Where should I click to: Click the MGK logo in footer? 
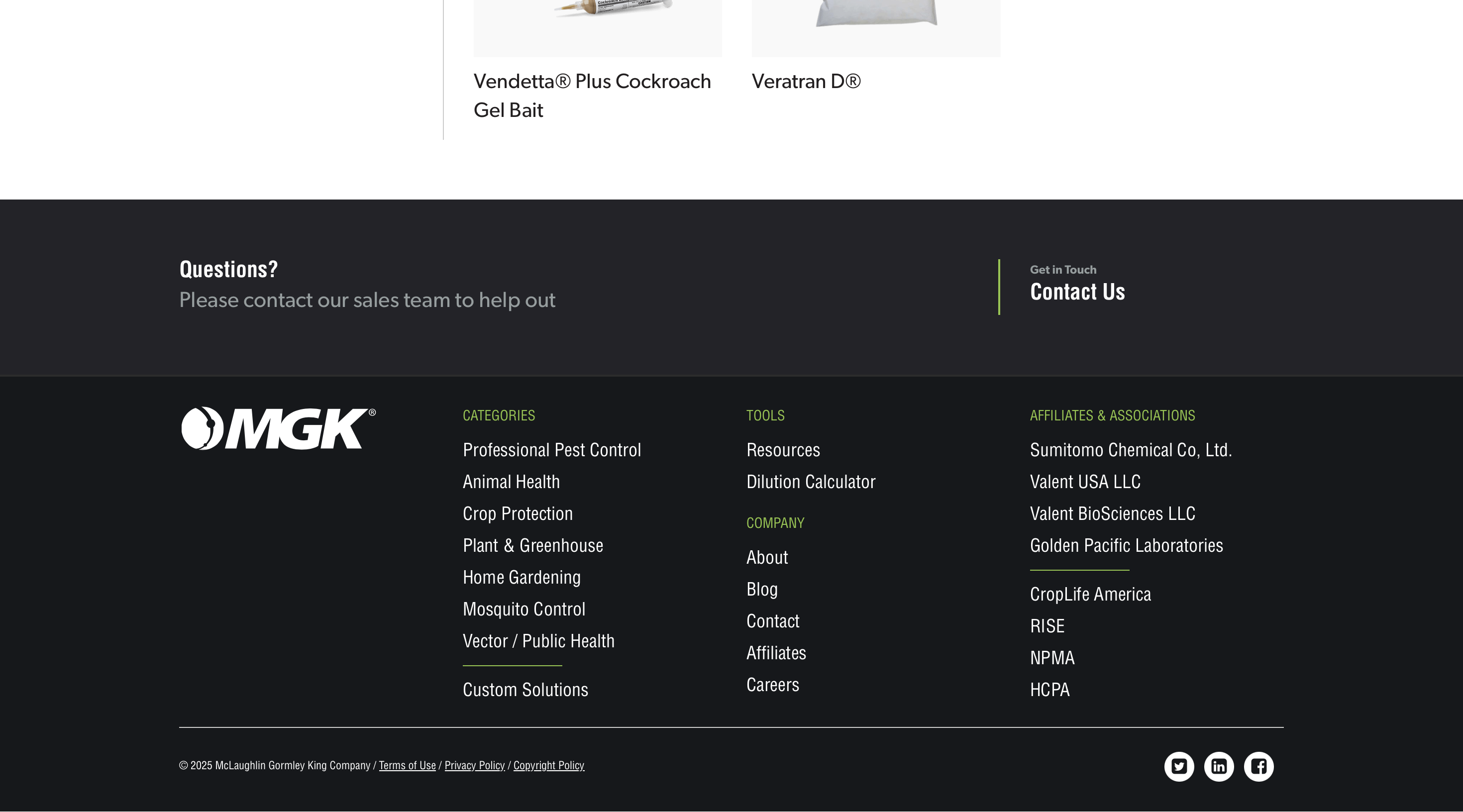[278, 429]
